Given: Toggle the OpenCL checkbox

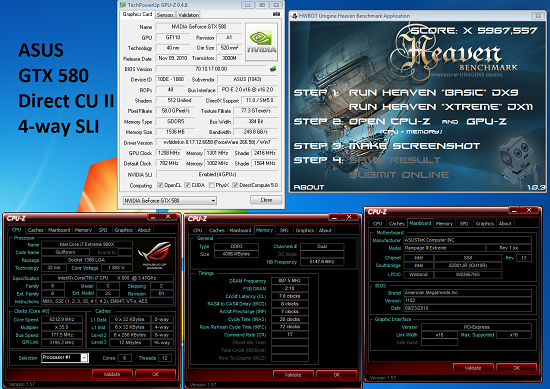Looking at the screenshot, I should pyautogui.click(x=160, y=185).
